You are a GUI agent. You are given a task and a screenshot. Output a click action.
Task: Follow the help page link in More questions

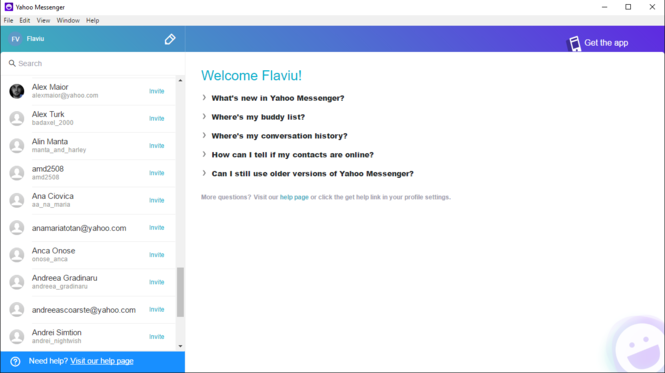pyautogui.click(x=294, y=197)
